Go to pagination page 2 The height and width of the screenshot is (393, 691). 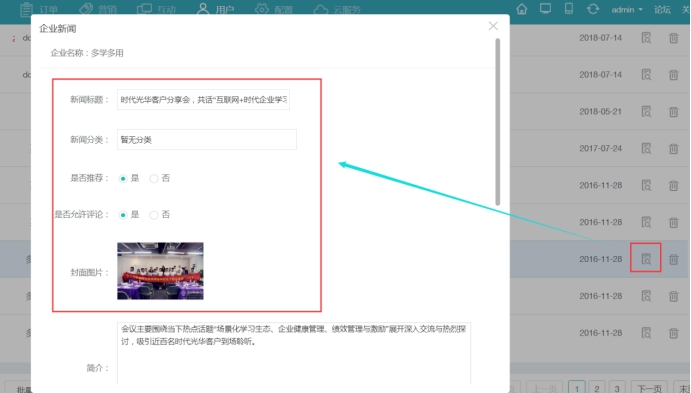(597, 388)
